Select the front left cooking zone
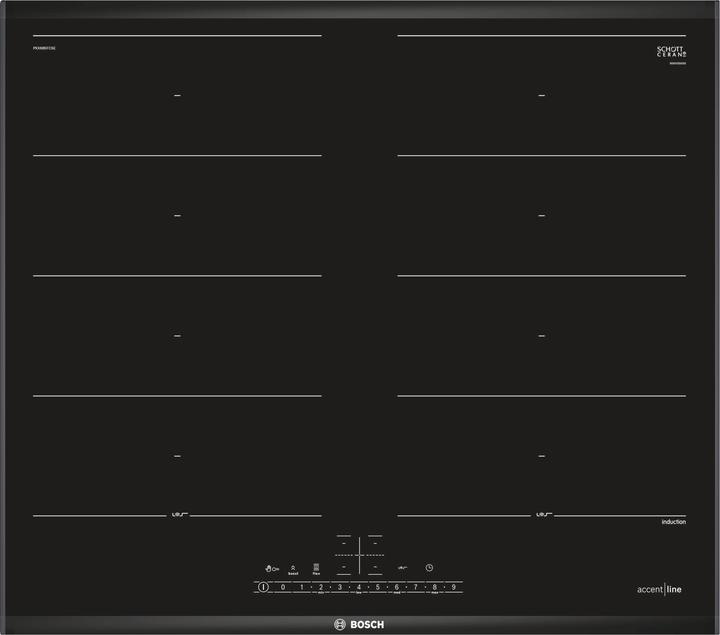This screenshot has width=720, height=635. 343,567
